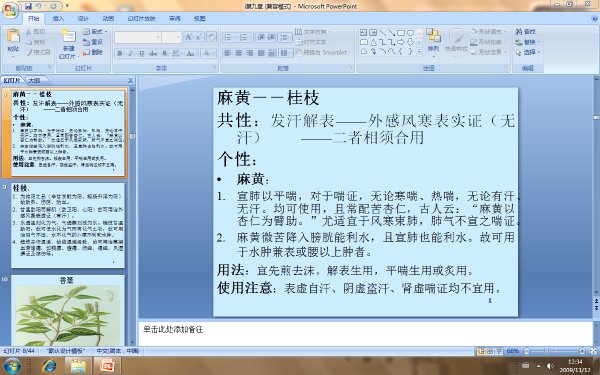600x375 pixels.
Task: Delete the current slide with 删除
Action: tap(93, 52)
